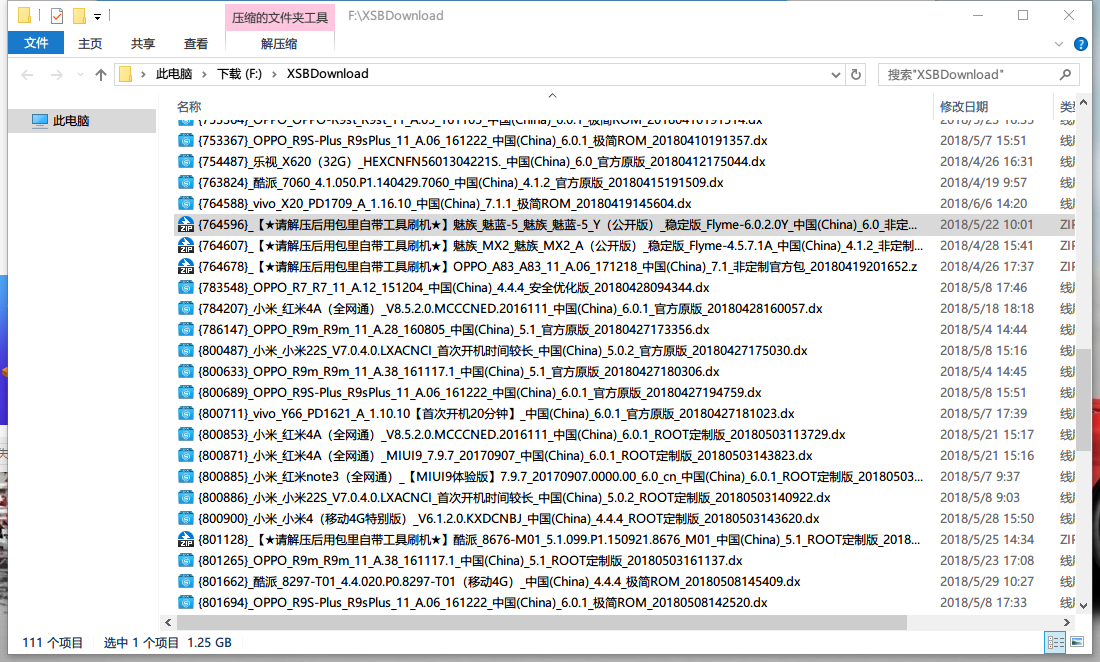Click the file icon of {754487}_乐视_X620 row
The height and width of the screenshot is (662, 1100).
[186, 161]
